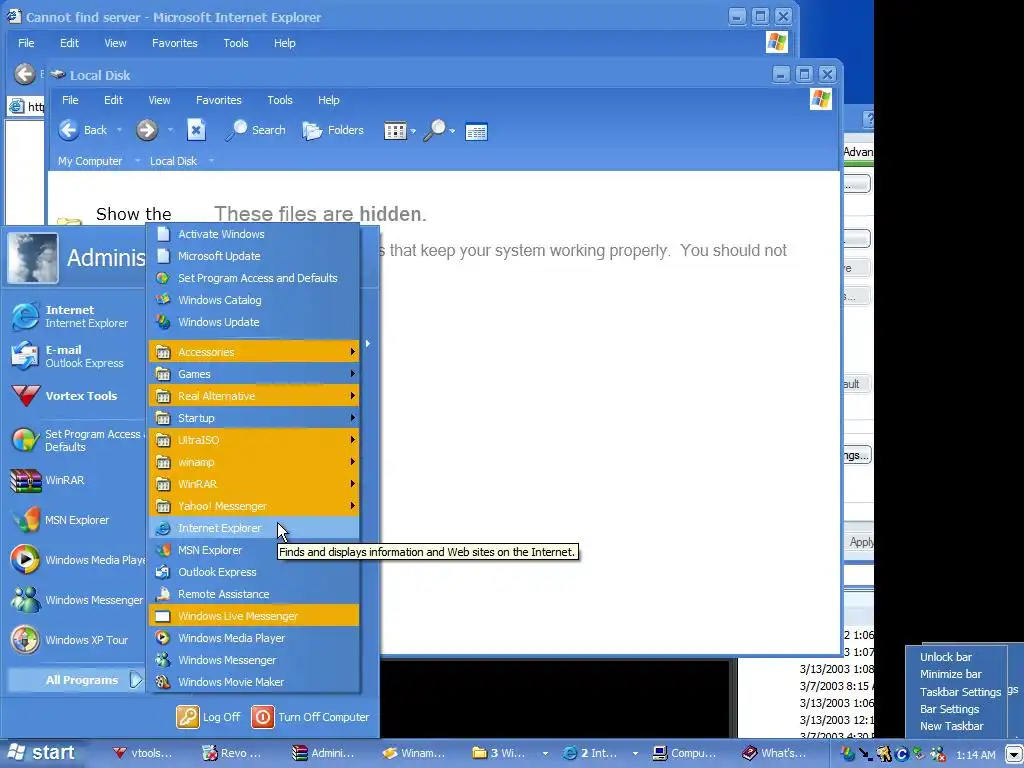Click Windows Messenger icon in programs list
The width and height of the screenshot is (1024, 768).
(x=163, y=660)
